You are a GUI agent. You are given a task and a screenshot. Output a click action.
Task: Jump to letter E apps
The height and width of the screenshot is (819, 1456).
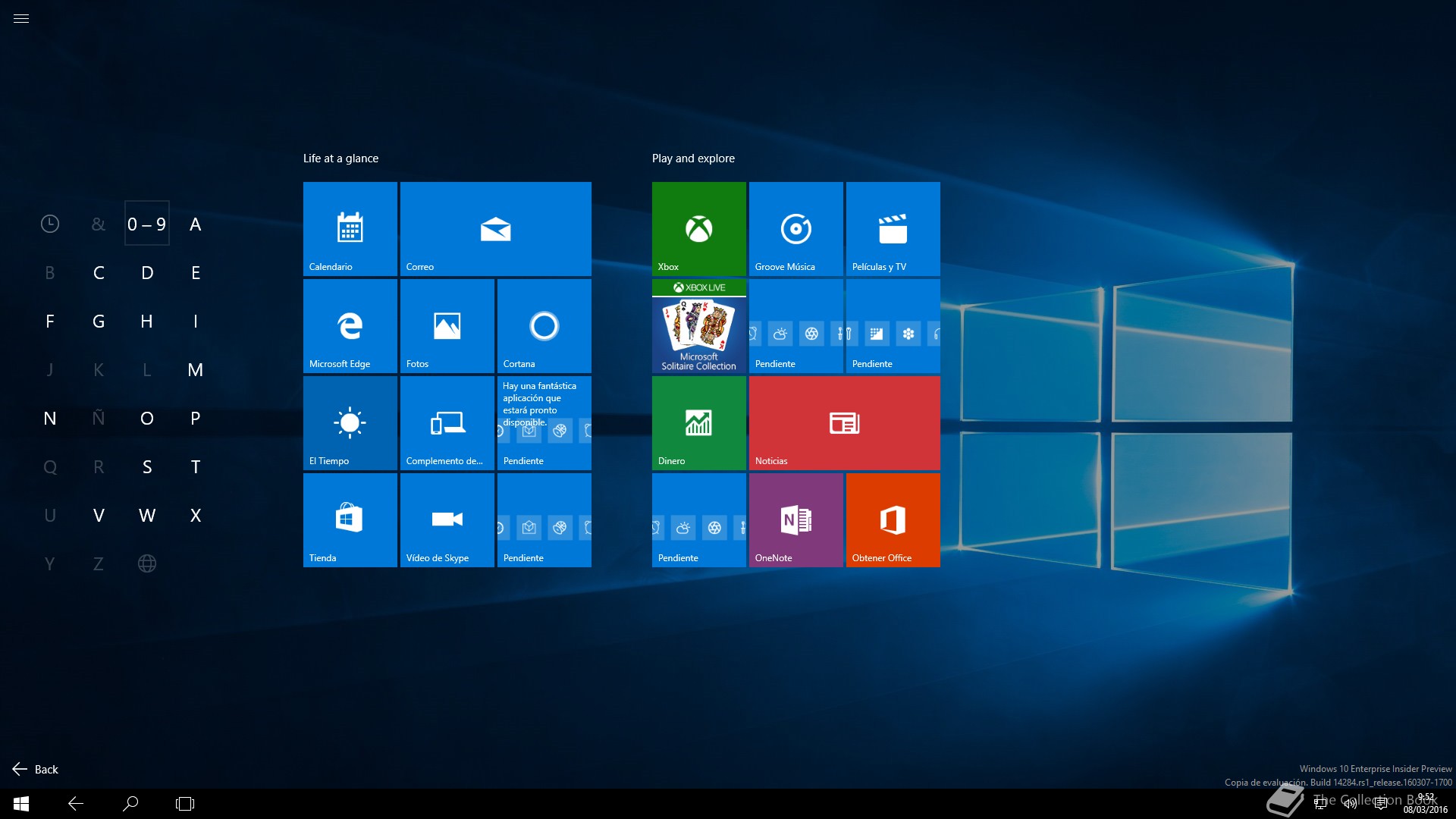point(196,272)
